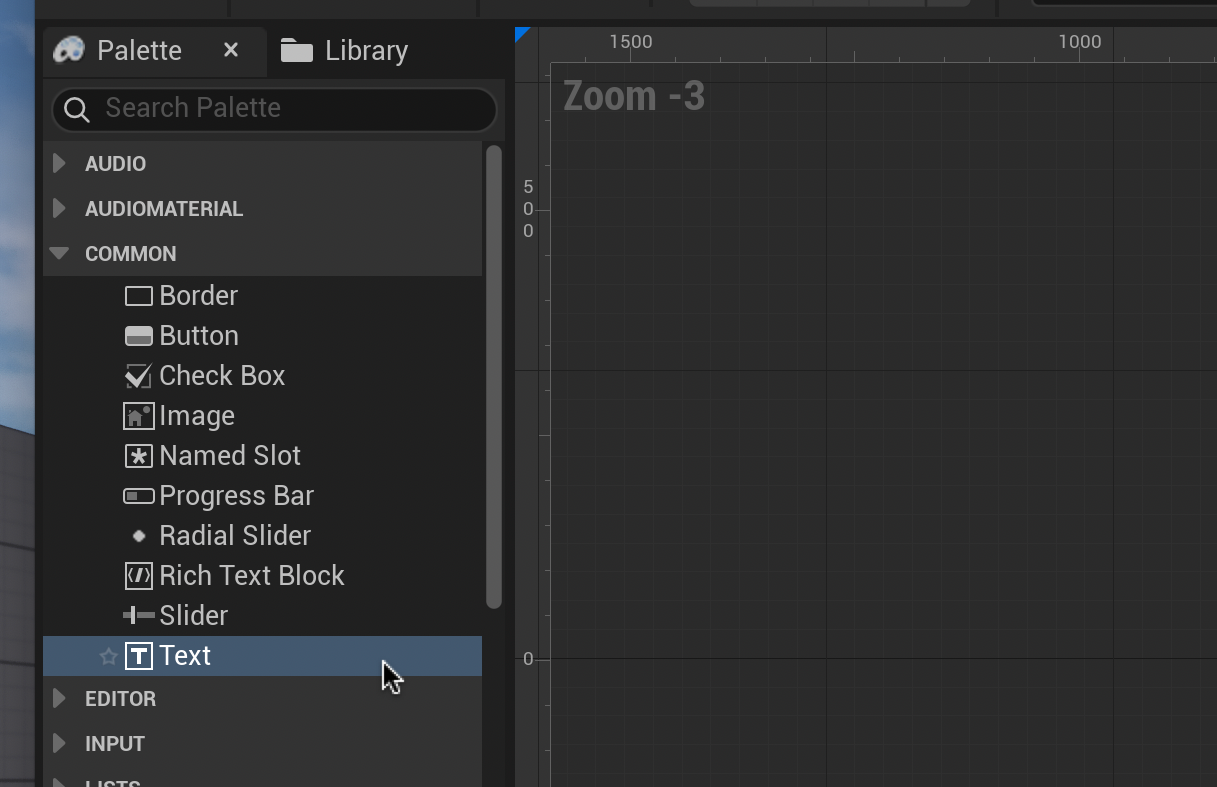Image resolution: width=1217 pixels, height=787 pixels.
Task: Collapse the COMMON category
Action: 59,253
